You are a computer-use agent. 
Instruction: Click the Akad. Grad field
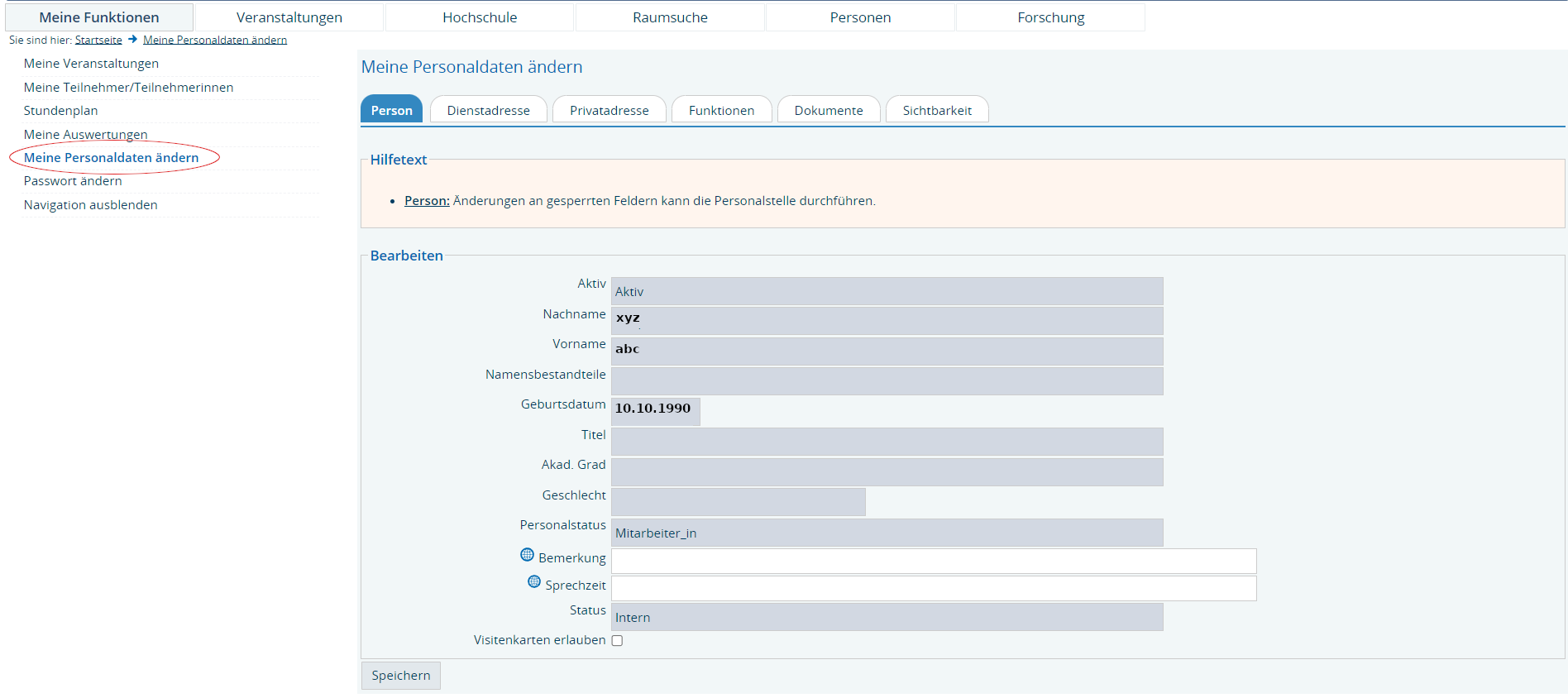point(887,472)
